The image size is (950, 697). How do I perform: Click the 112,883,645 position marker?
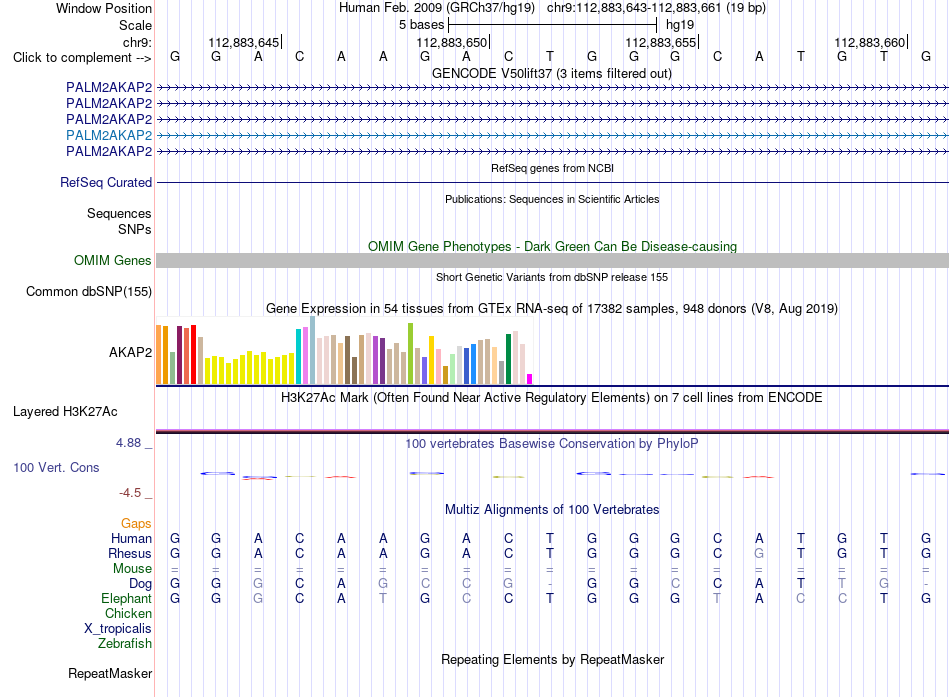pos(244,42)
